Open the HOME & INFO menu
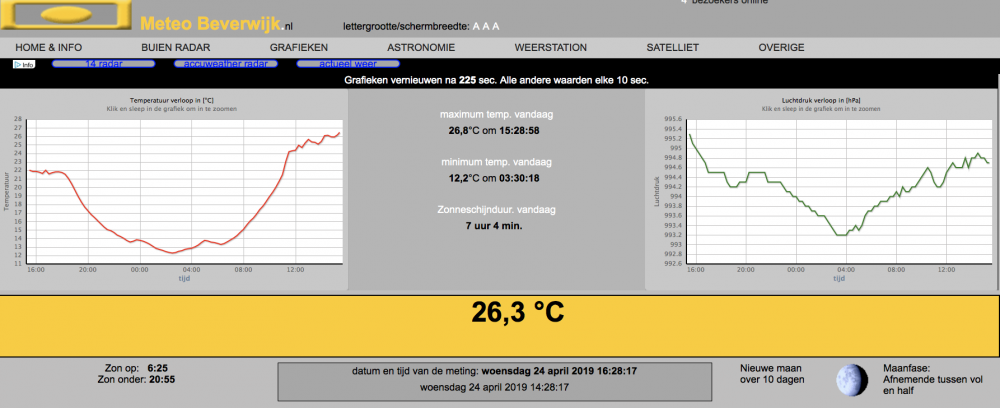Viewport: 1000px width, 408px height. pyautogui.click(x=48, y=47)
